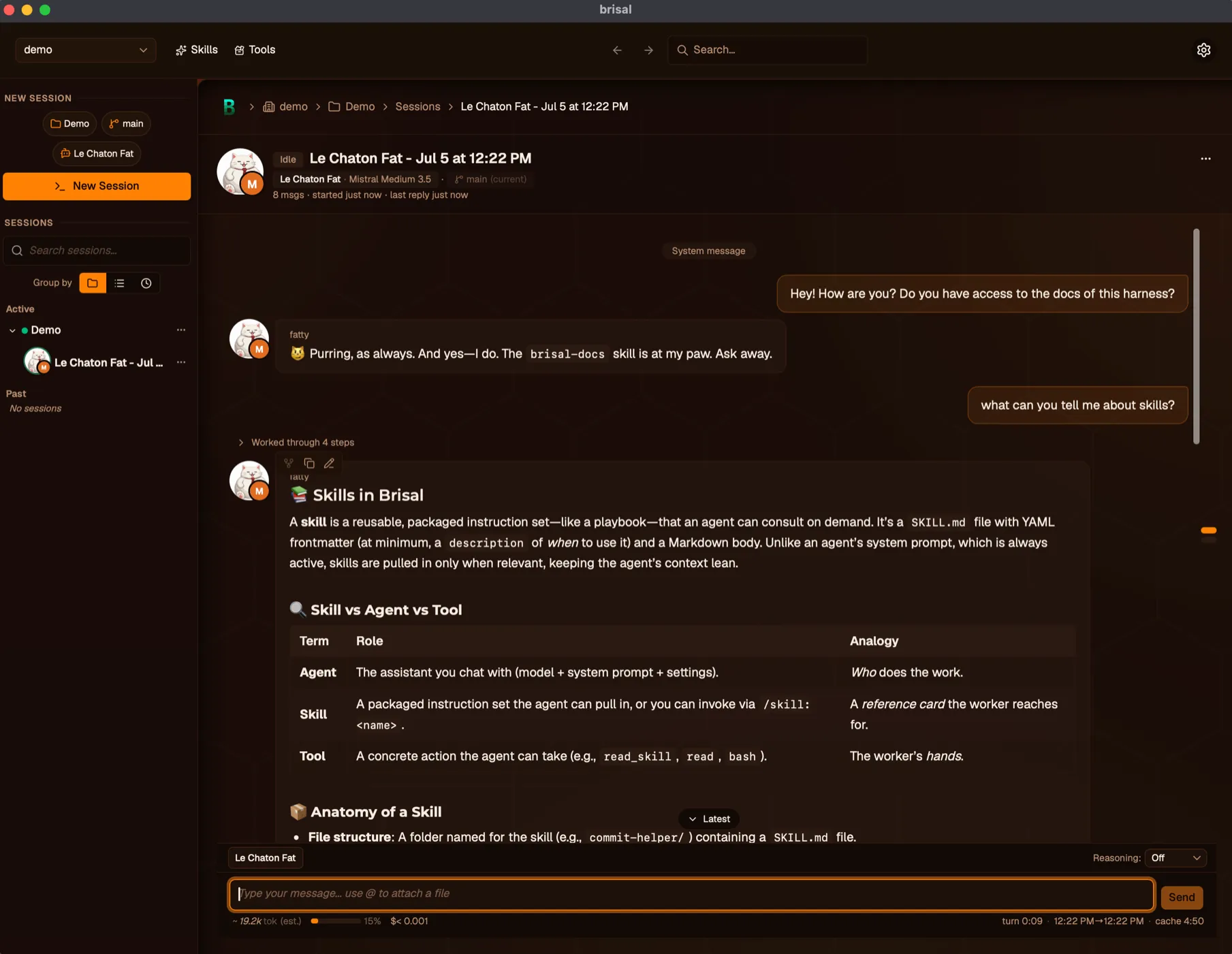This screenshot has width=1232, height=954.
Task: Group sessions by folder
Action: pos(93,283)
